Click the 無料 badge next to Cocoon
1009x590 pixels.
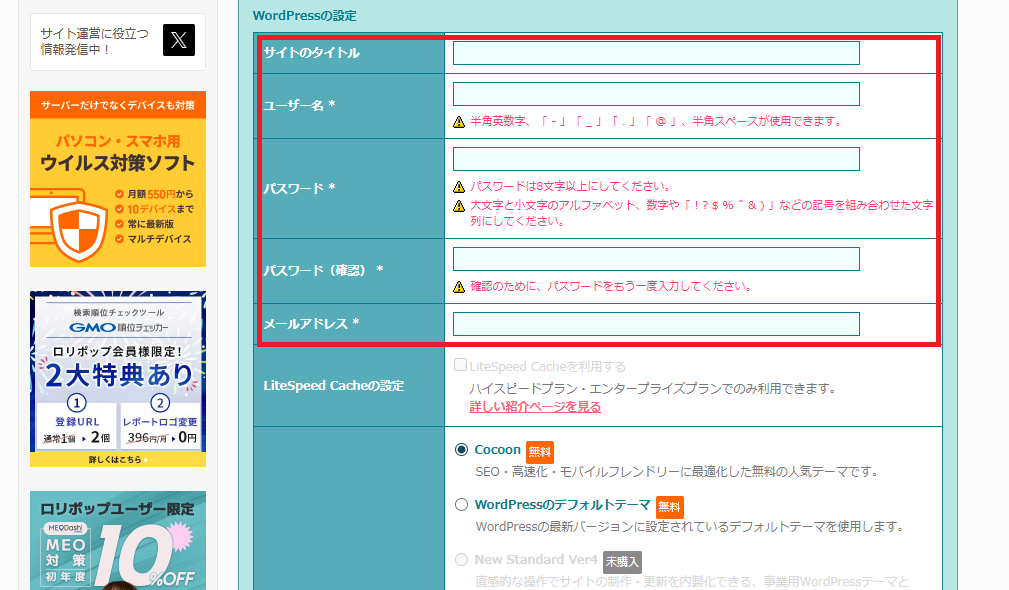pyautogui.click(x=540, y=451)
